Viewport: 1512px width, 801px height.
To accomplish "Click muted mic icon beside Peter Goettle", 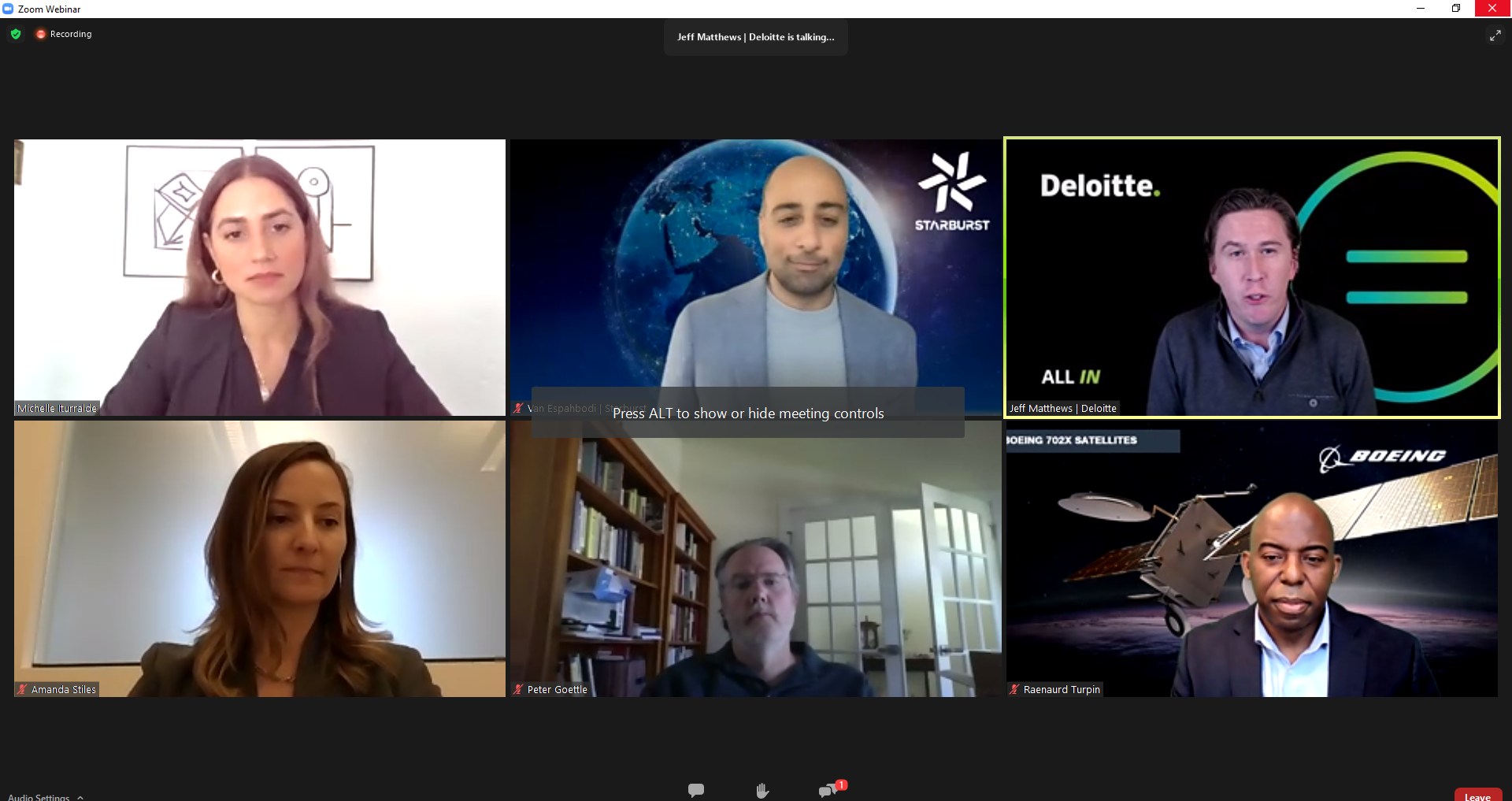I will [x=518, y=689].
